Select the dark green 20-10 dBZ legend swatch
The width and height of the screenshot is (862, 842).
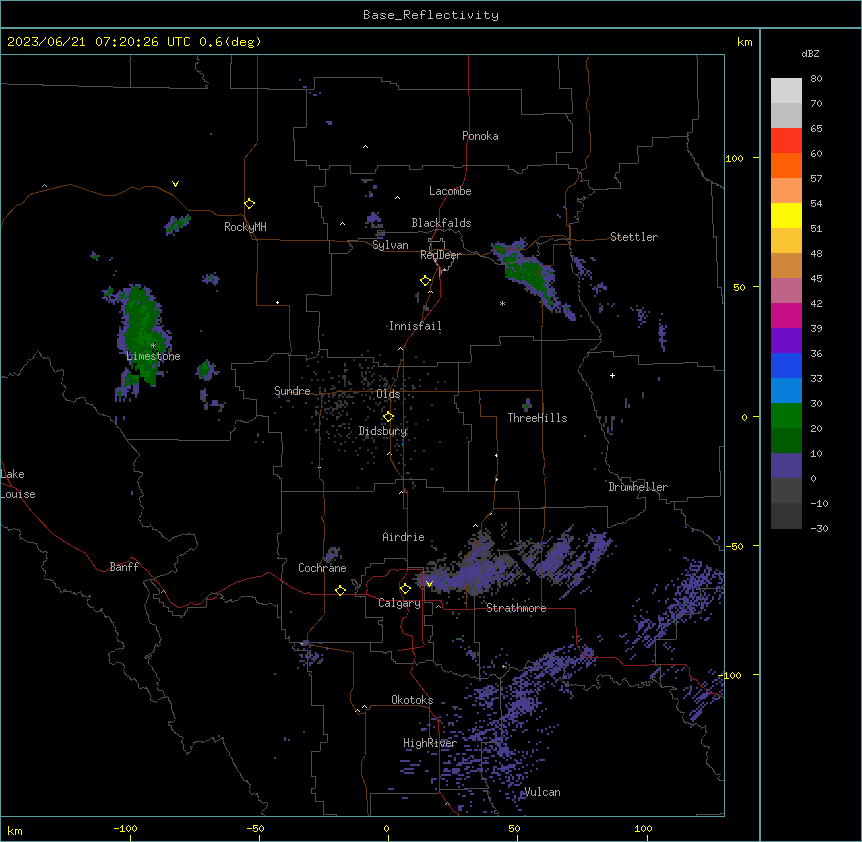tap(786, 441)
